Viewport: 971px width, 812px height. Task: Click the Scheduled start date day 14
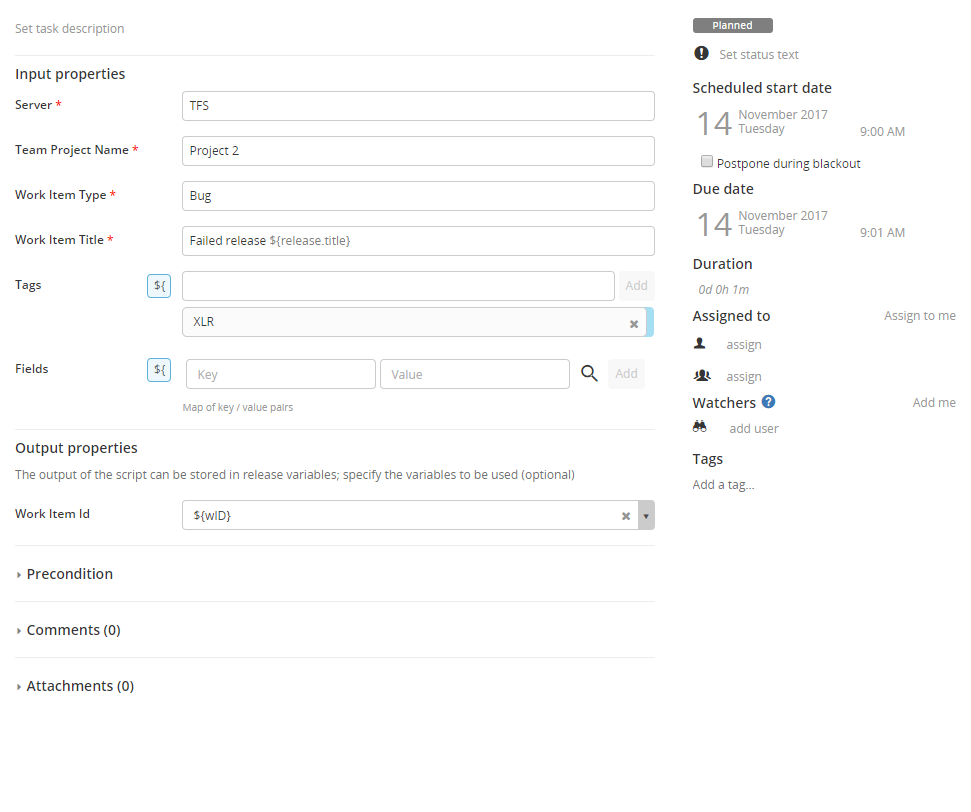click(714, 123)
